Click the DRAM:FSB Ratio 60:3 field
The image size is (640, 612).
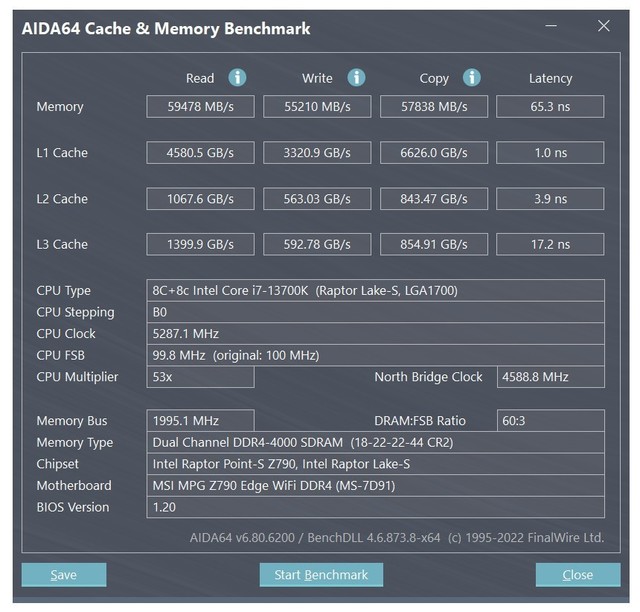pyautogui.click(x=551, y=421)
